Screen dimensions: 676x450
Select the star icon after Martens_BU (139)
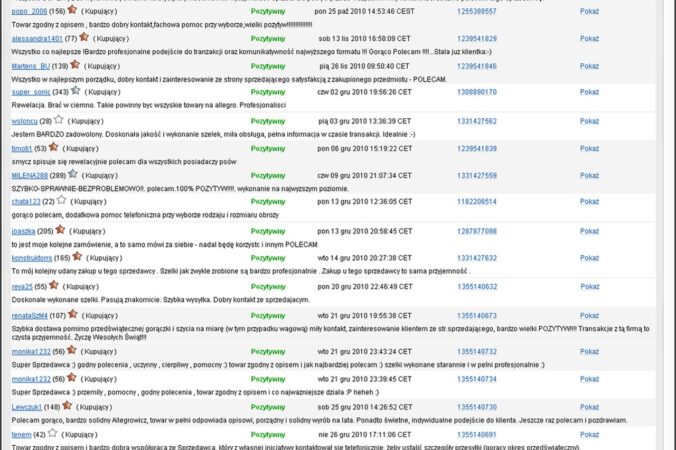75,65
